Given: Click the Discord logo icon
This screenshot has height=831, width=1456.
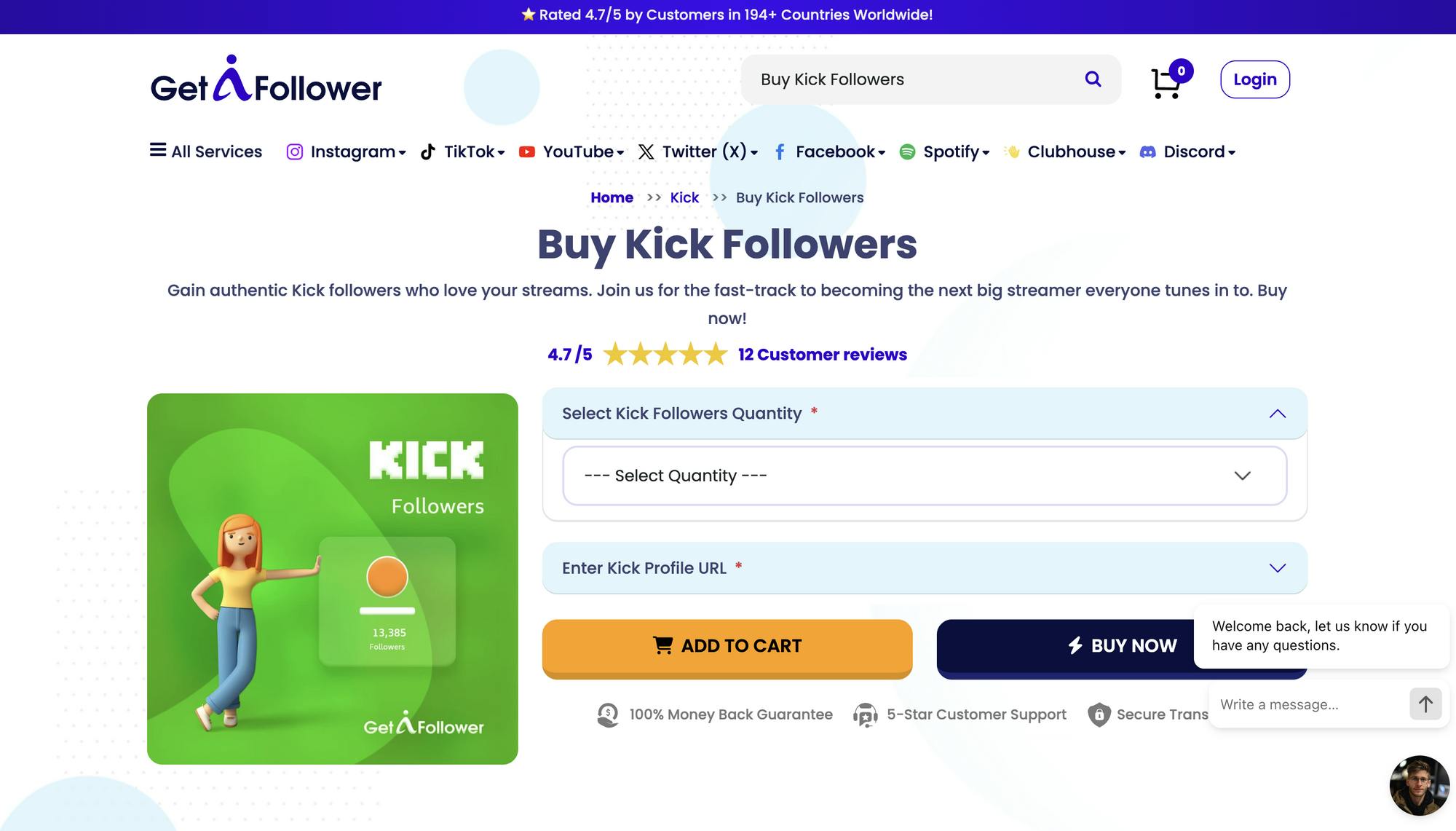Looking at the screenshot, I should click(1148, 151).
